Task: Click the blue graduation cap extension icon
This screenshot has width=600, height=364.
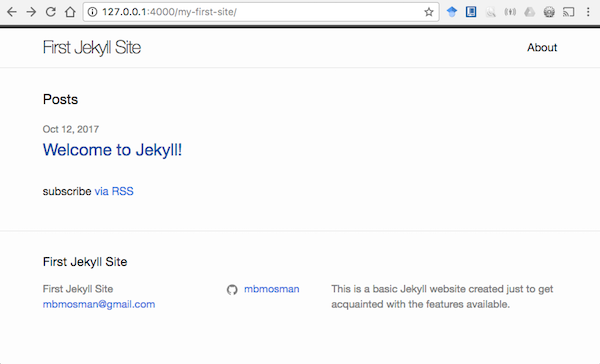Action: tap(452, 12)
